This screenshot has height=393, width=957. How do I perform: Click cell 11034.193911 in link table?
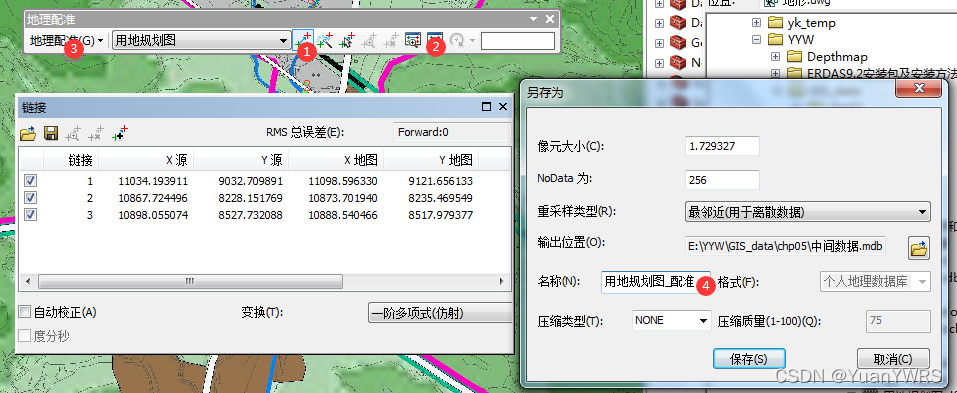(x=153, y=181)
